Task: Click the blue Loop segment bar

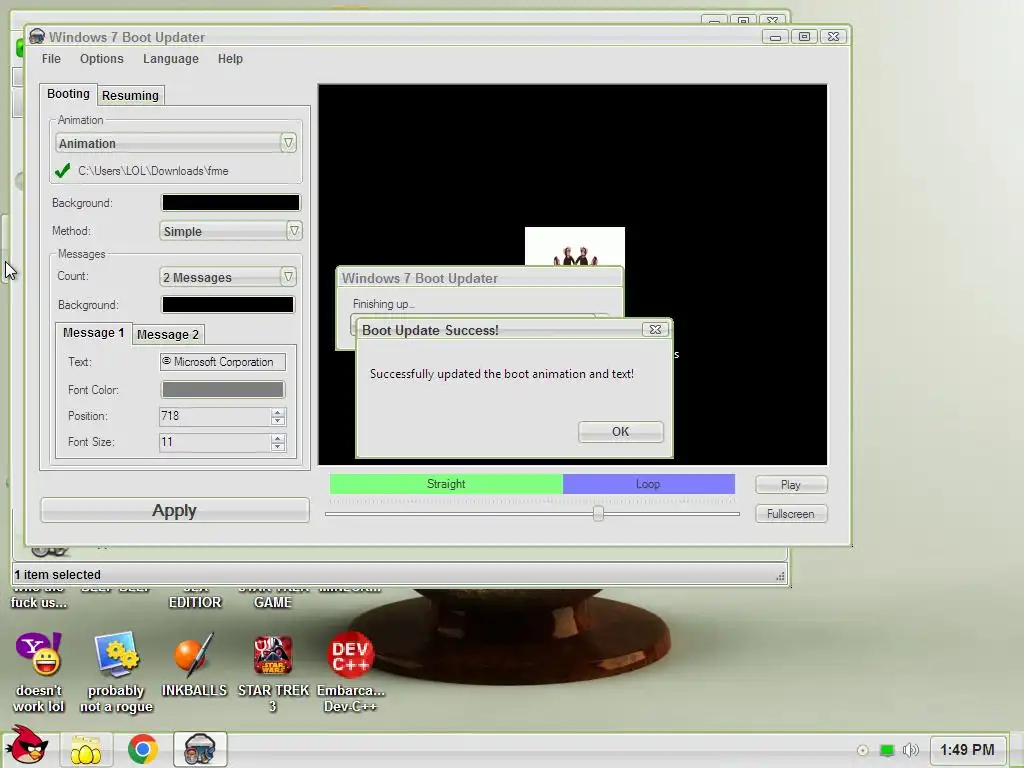Action: pyautogui.click(x=648, y=484)
